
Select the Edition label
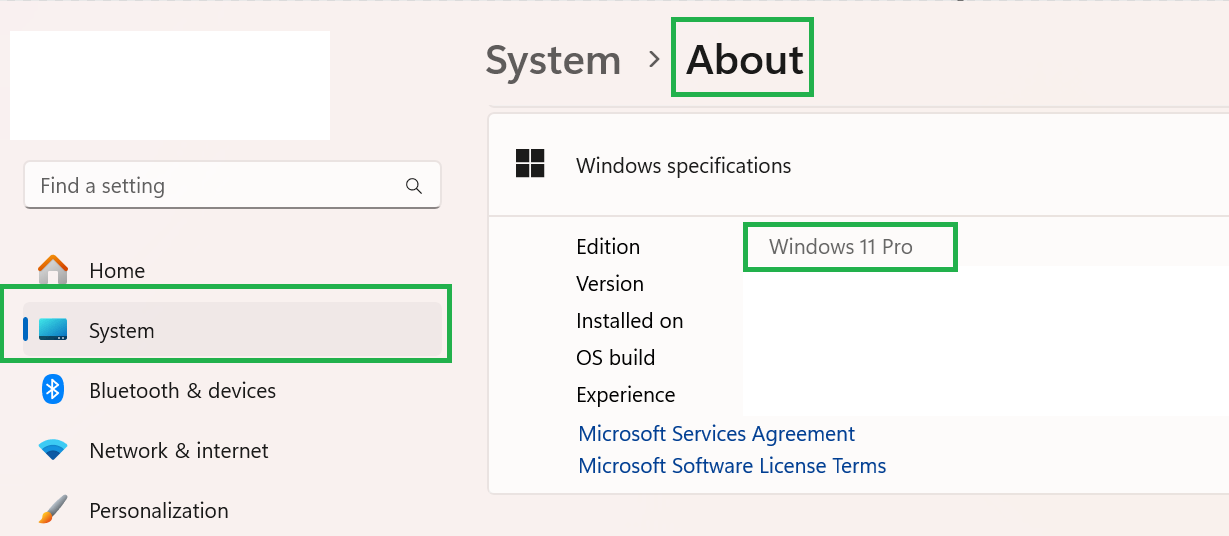(x=608, y=247)
